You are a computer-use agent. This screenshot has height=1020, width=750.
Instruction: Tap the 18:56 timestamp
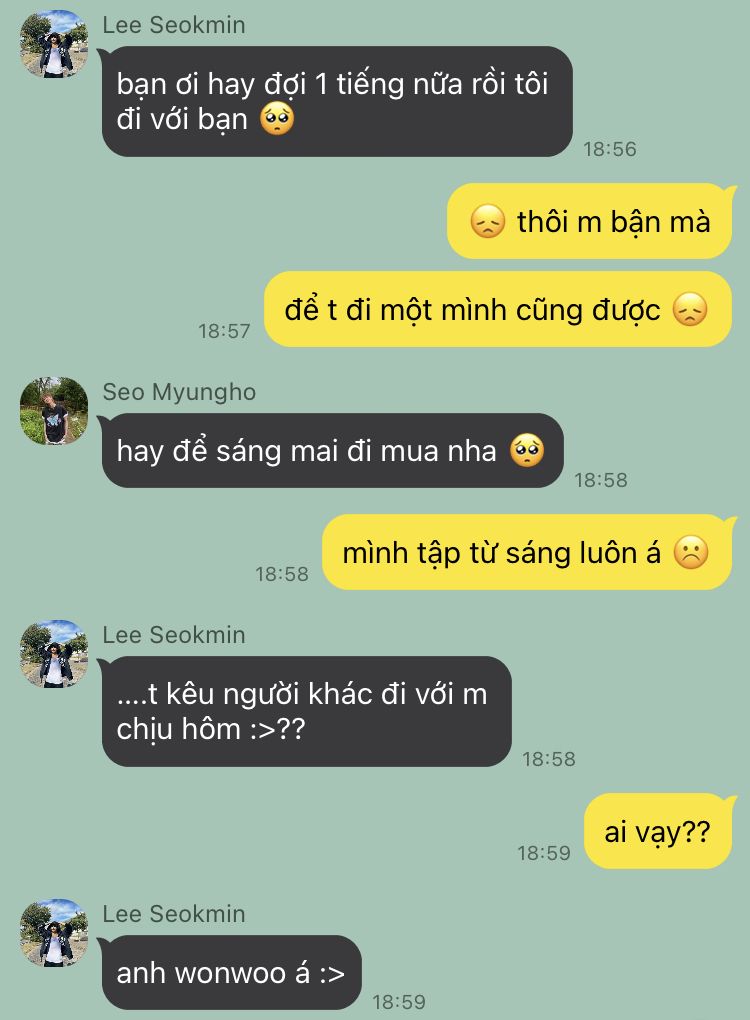(x=609, y=149)
